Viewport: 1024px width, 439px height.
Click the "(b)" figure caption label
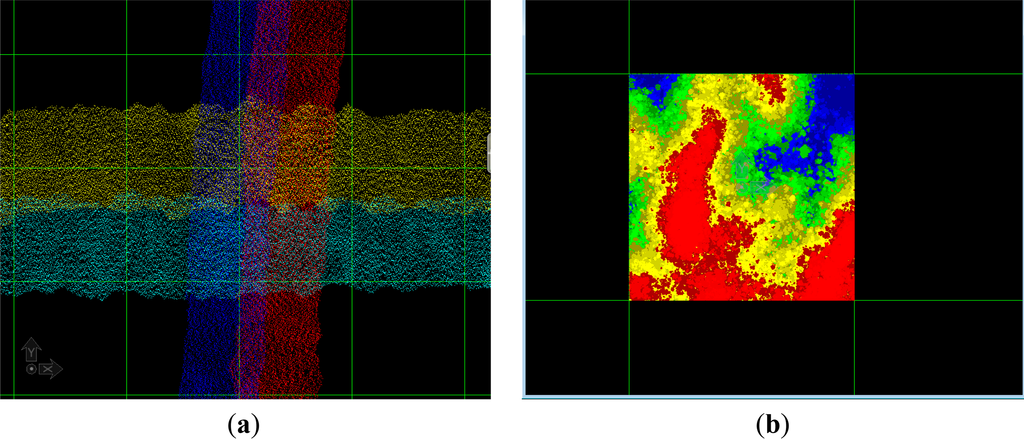pyautogui.click(x=773, y=426)
